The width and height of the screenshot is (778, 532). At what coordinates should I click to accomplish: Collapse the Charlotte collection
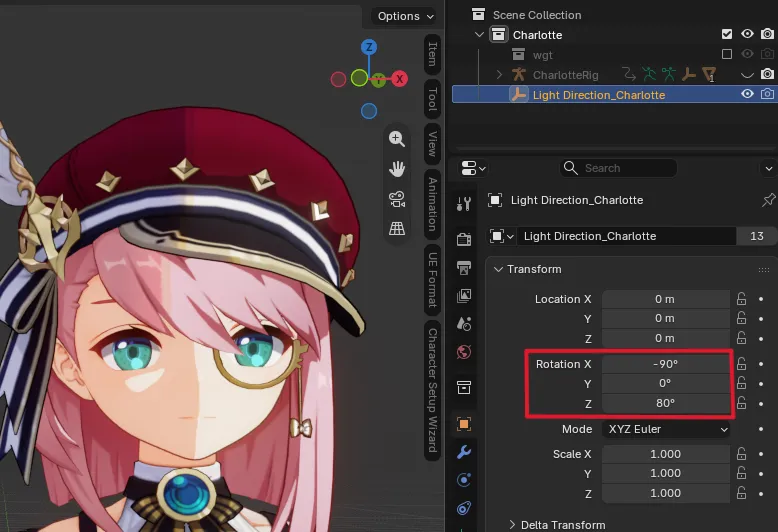[x=479, y=35]
